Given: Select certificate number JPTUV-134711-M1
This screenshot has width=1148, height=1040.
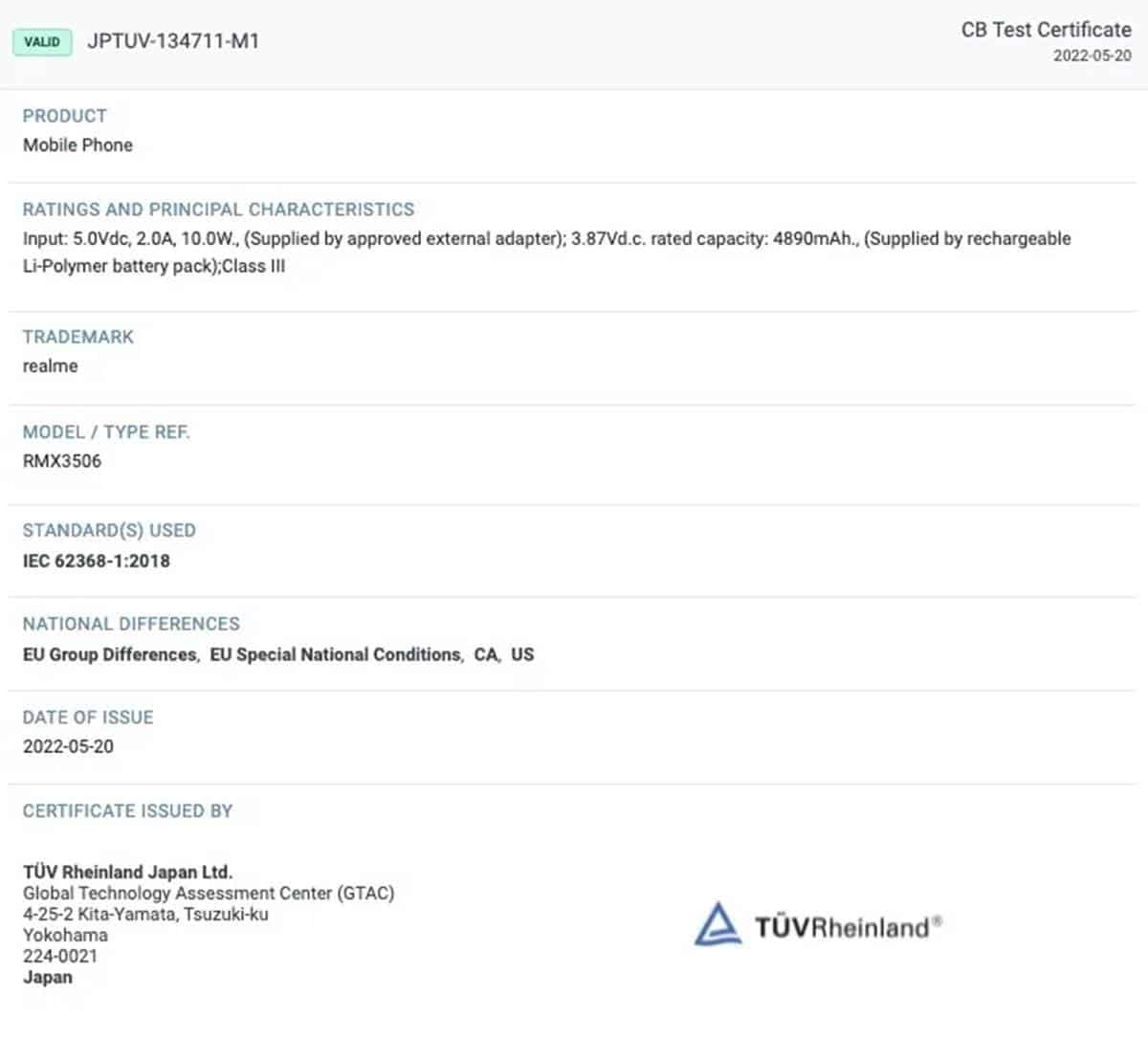Looking at the screenshot, I should (173, 41).
